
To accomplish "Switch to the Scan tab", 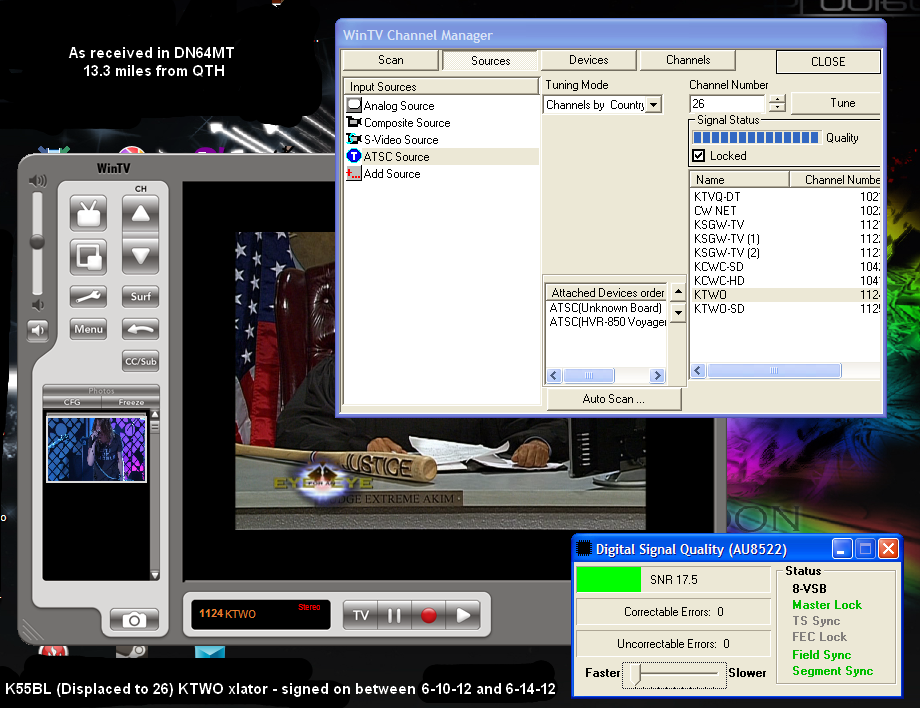I will pos(390,60).
